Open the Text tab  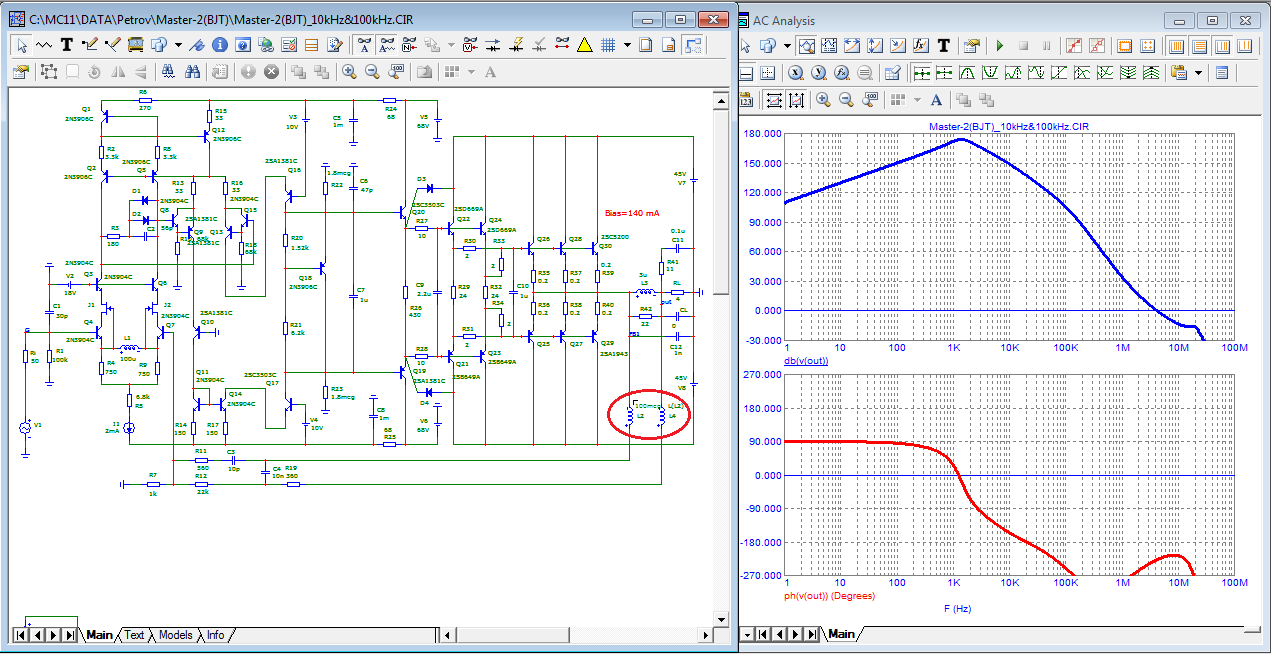pos(134,635)
